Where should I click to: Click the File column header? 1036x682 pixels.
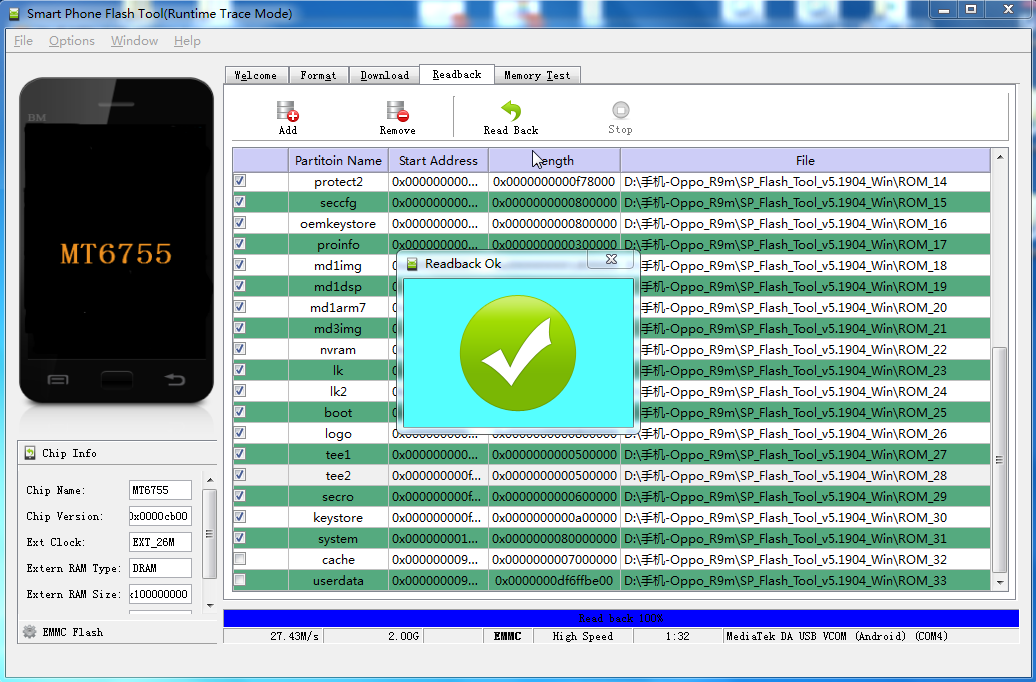tap(805, 161)
